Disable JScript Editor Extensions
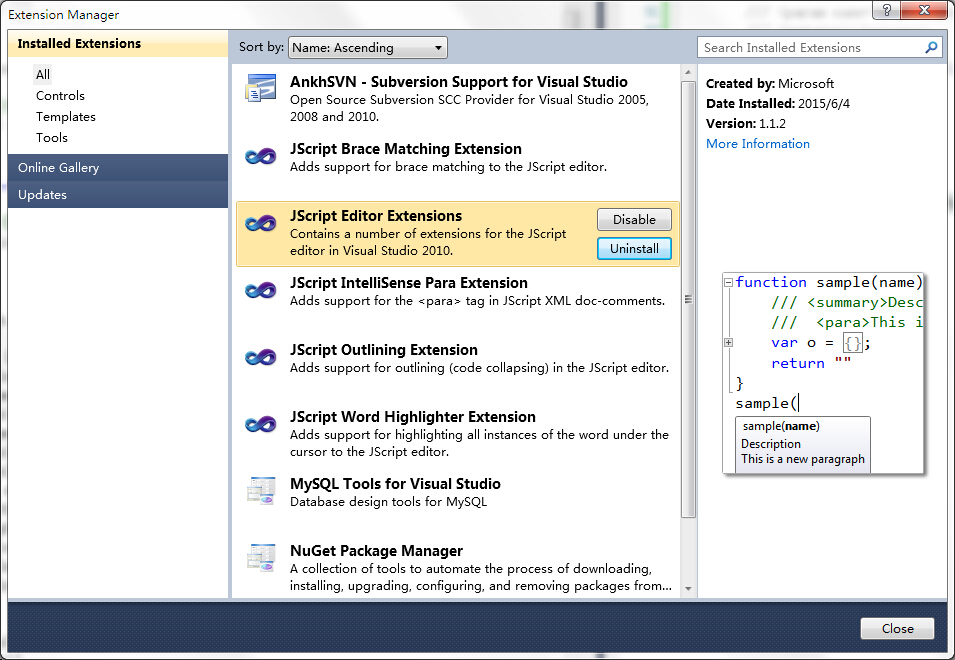 tap(634, 220)
